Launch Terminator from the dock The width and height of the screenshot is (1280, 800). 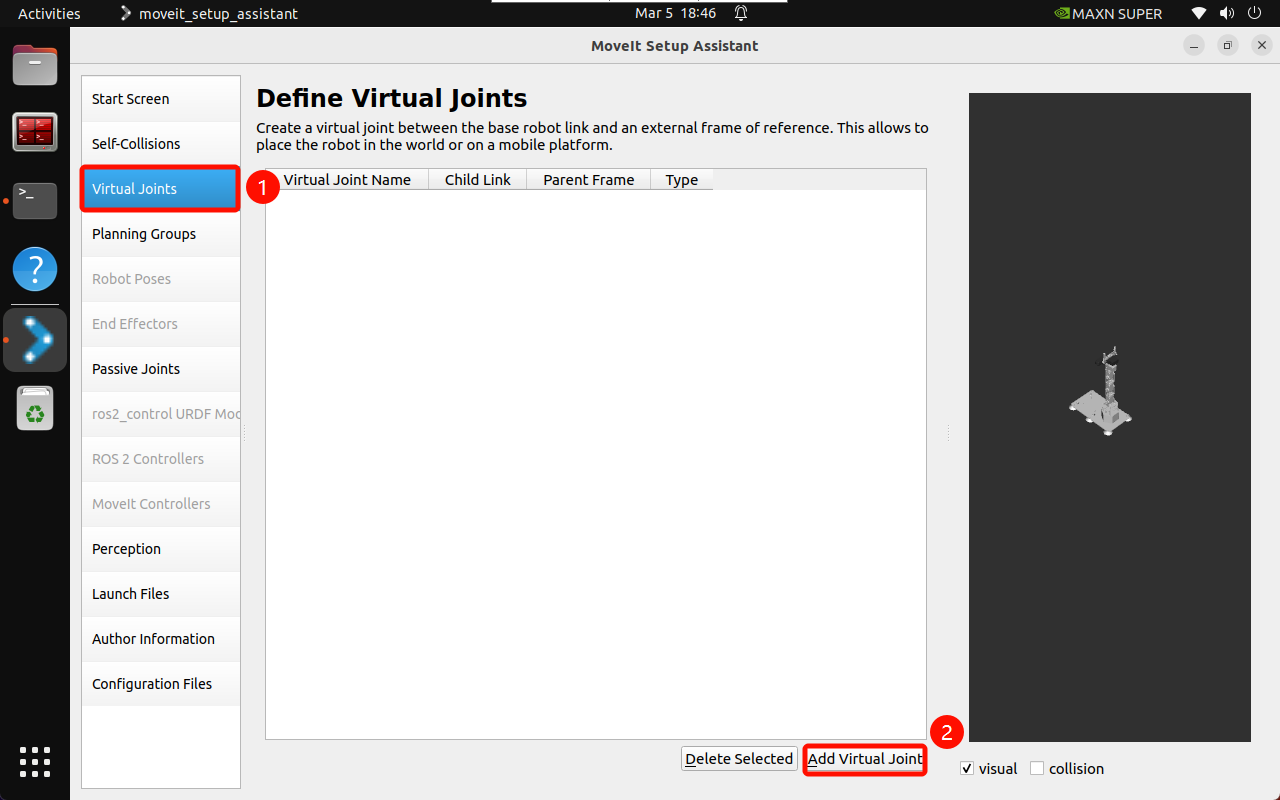35,132
